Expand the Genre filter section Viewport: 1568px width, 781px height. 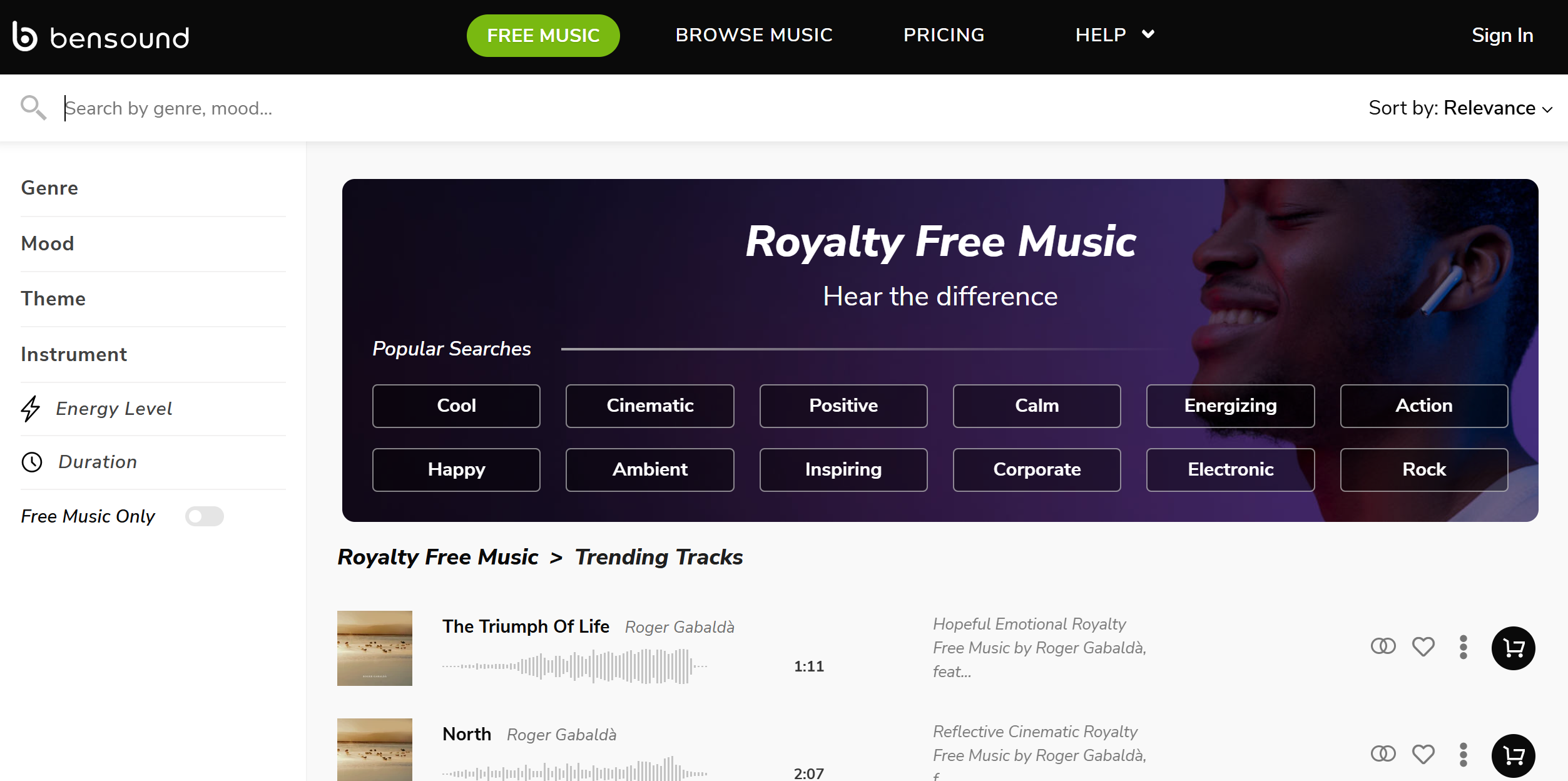pos(153,188)
